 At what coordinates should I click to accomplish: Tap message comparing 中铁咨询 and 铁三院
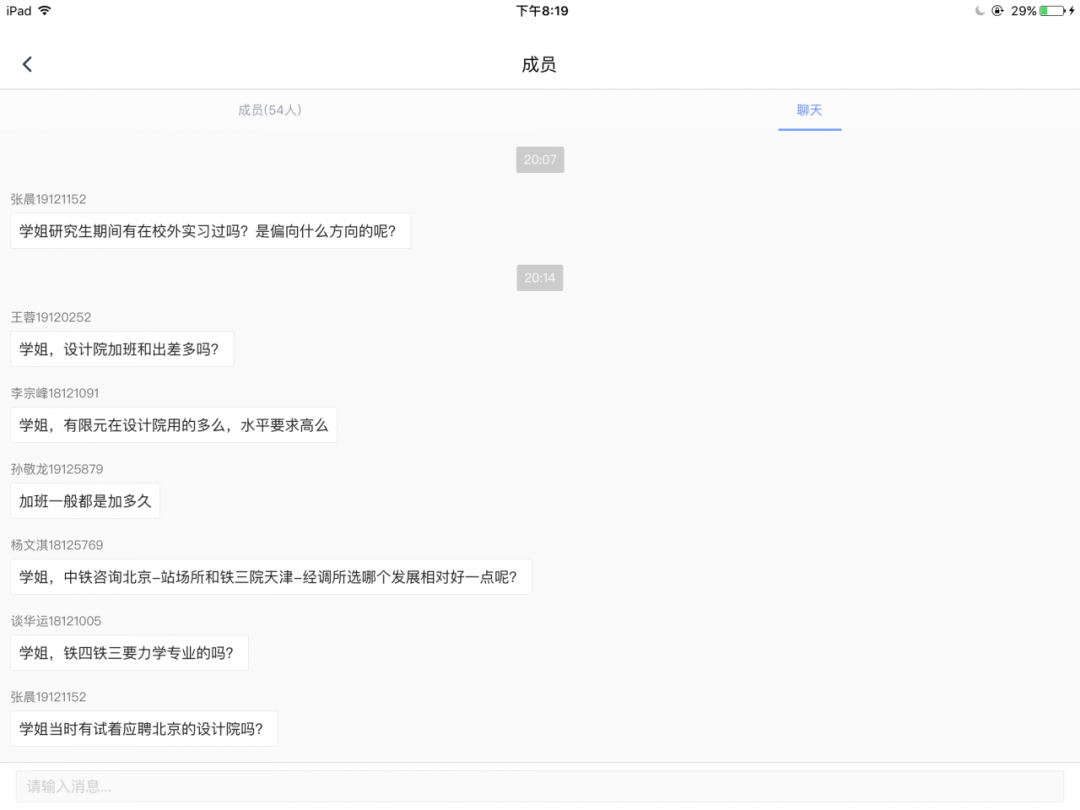(x=270, y=577)
